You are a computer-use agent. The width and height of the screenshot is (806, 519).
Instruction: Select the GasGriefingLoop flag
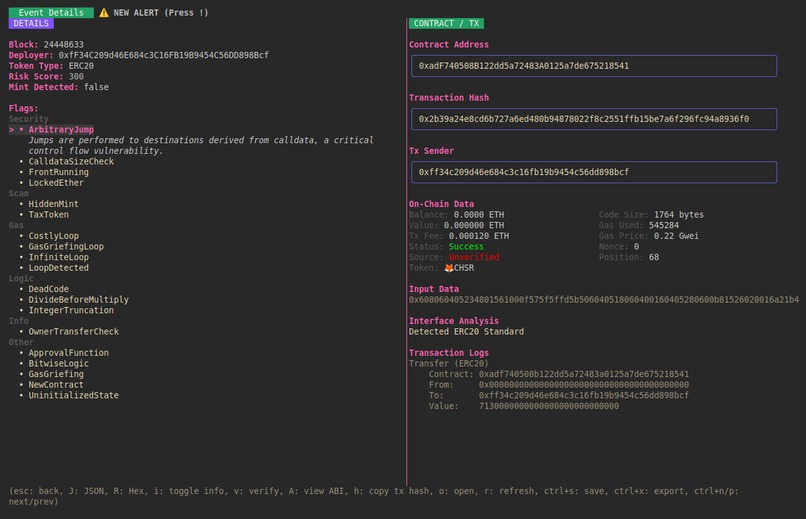pos(66,247)
